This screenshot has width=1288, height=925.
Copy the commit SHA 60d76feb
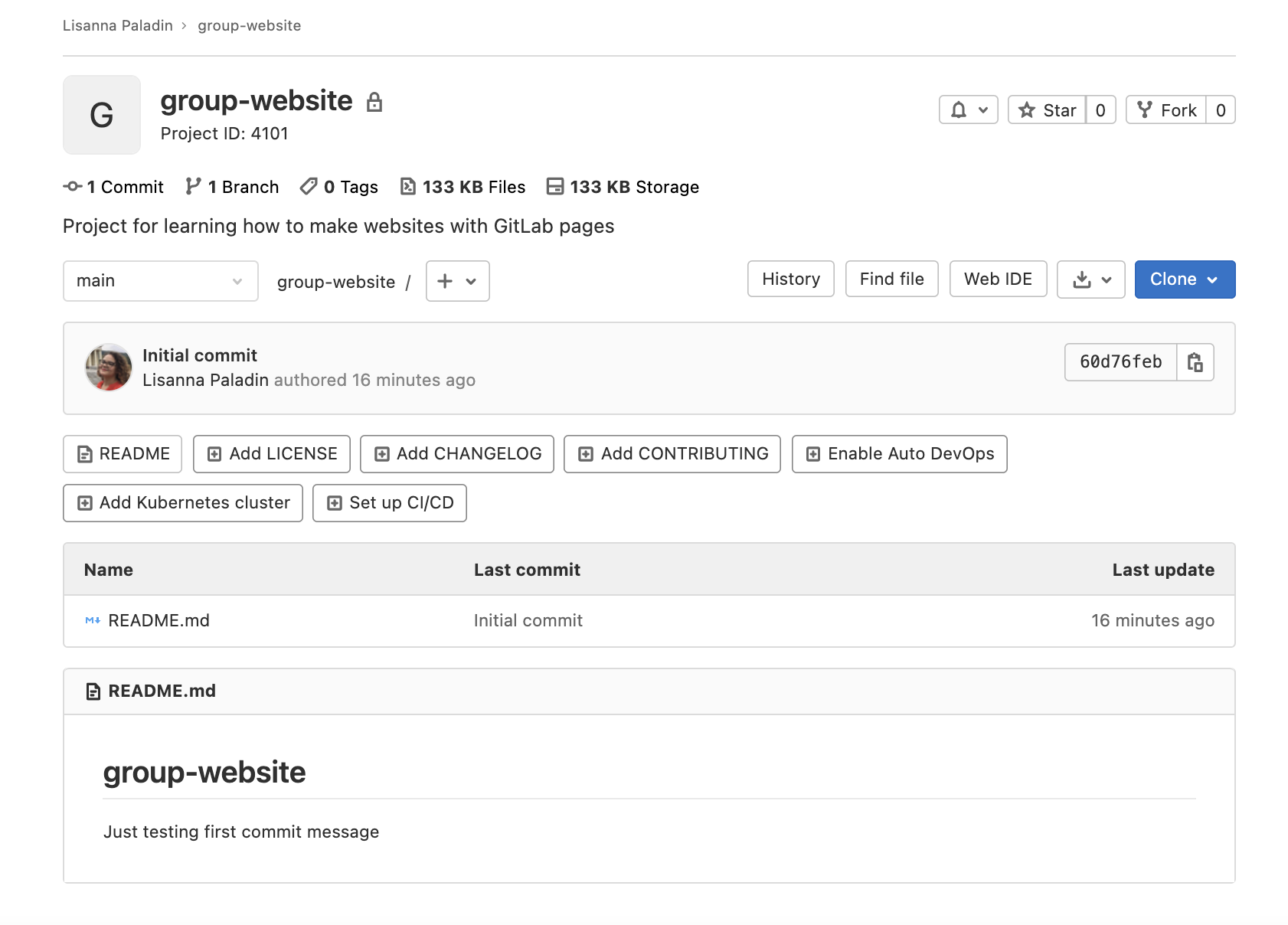[1195, 362]
